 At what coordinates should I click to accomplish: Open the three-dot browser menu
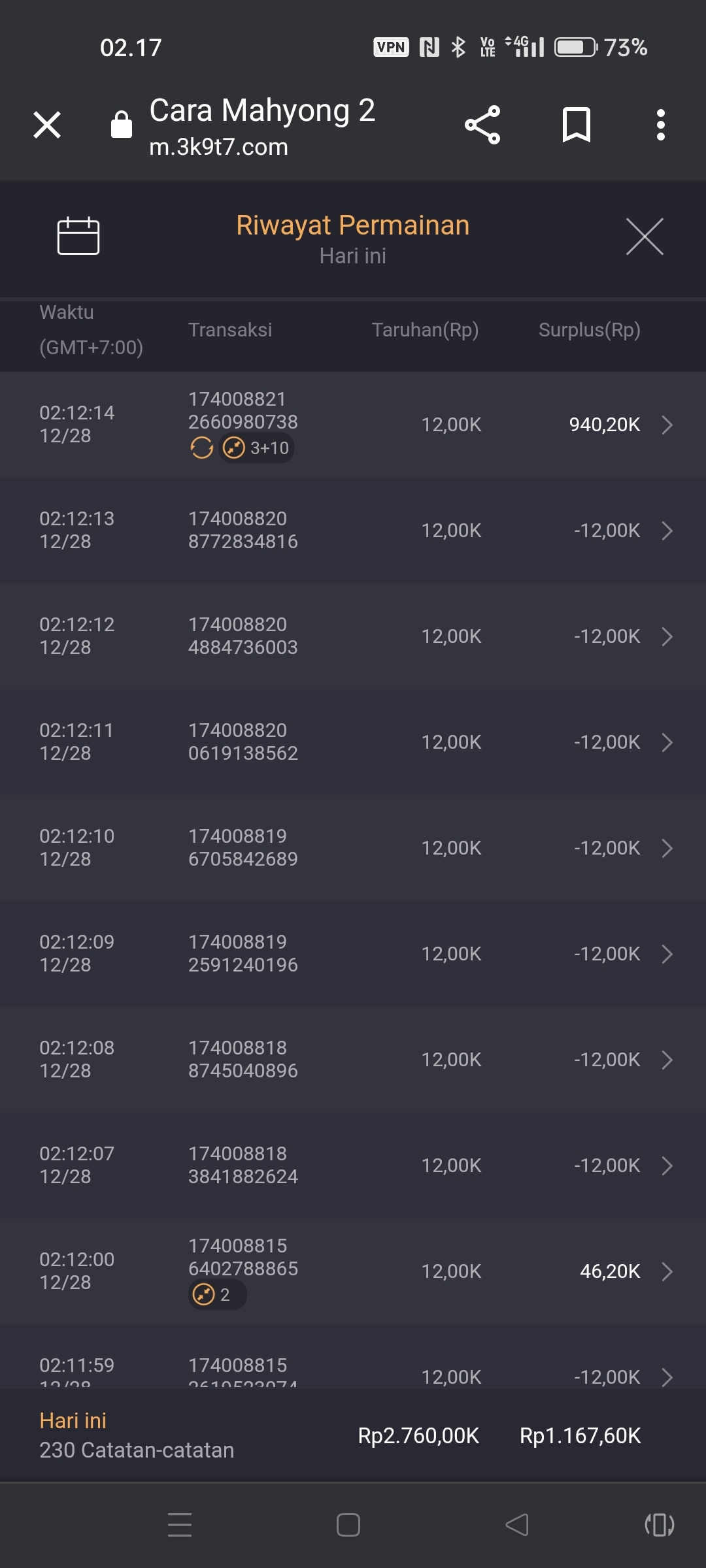click(x=660, y=125)
